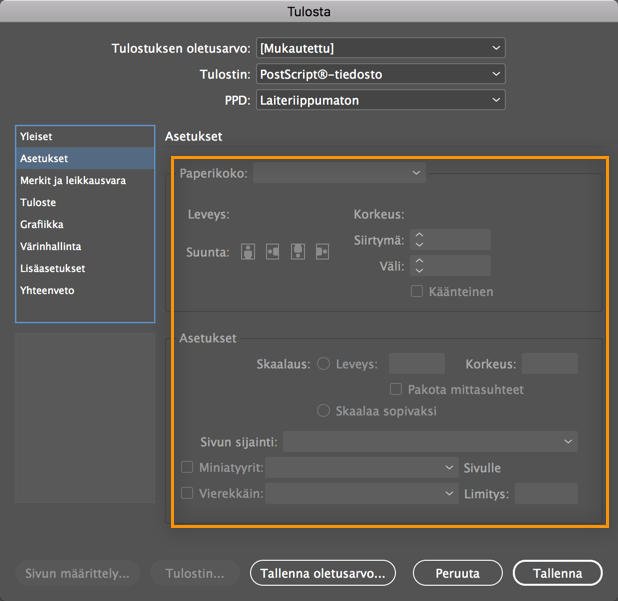Viewport: 618px width, 601px height.
Task: Click the Tallenna oletusarvo... button
Action: tap(323, 574)
